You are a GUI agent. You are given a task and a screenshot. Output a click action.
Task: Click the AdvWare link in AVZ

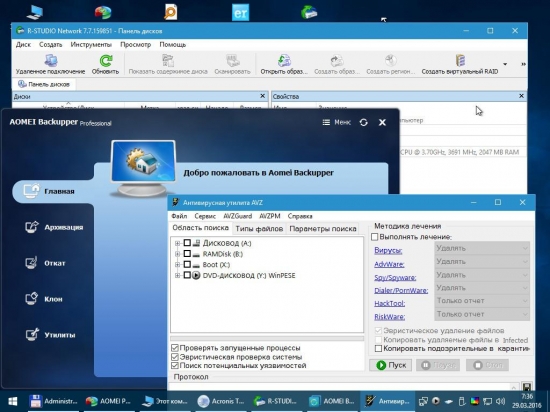(x=389, y=264)
